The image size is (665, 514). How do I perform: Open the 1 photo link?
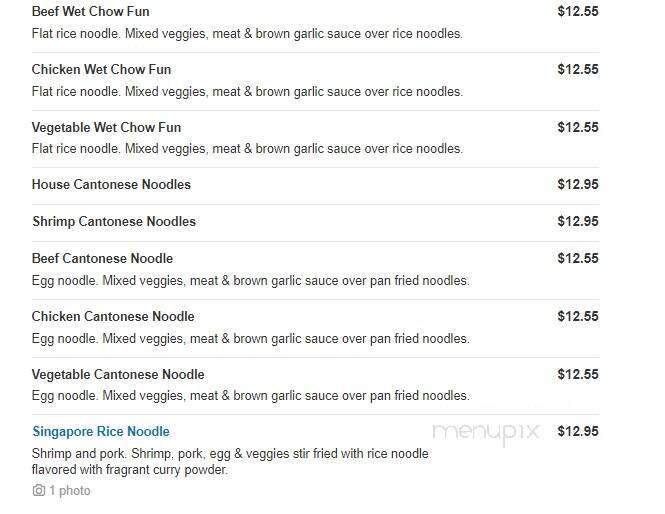69,491
